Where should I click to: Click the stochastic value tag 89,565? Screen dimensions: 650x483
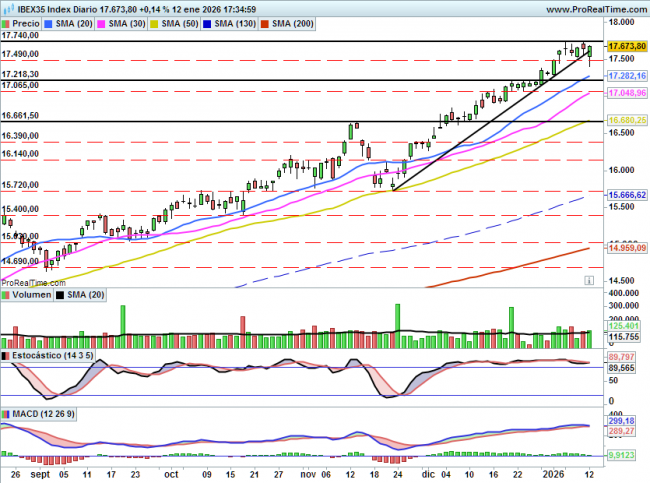tap(621, 368)
